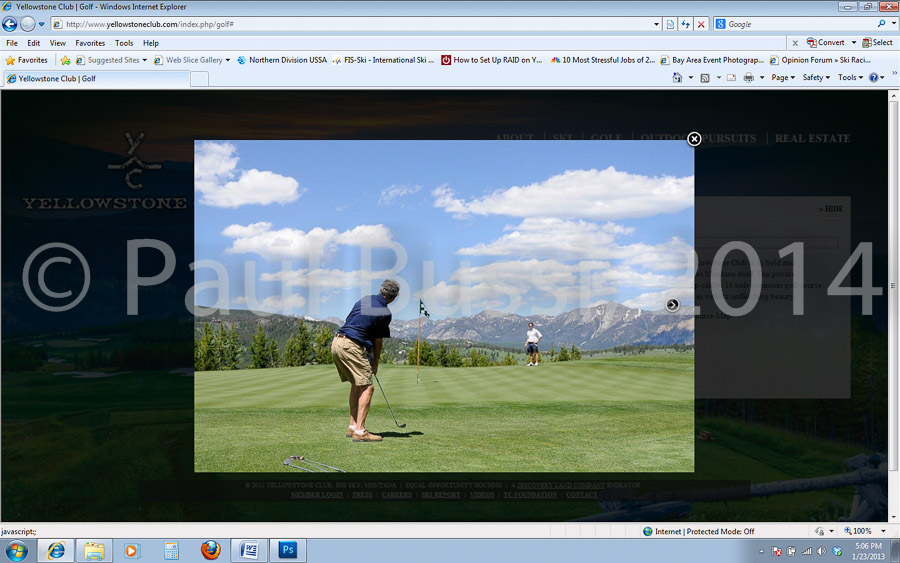900x563 pixels.
Task: Open the Windows Start button
Action: pyautogui.click(x=17, y=551)
